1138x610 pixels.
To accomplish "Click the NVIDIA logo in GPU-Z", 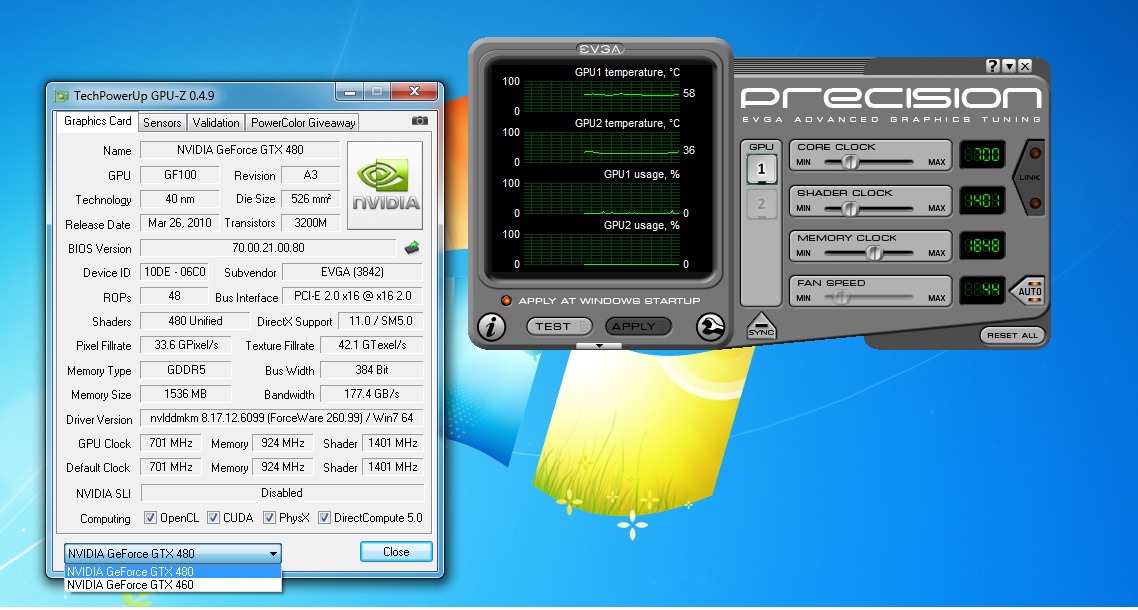I will 385,186.
